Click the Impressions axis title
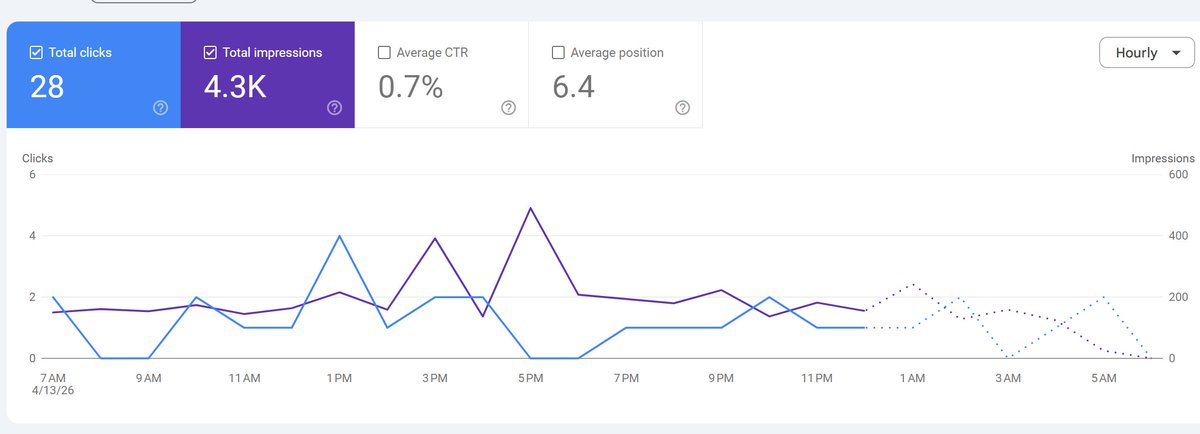The image size is (1200, 434). point(1163,158)
